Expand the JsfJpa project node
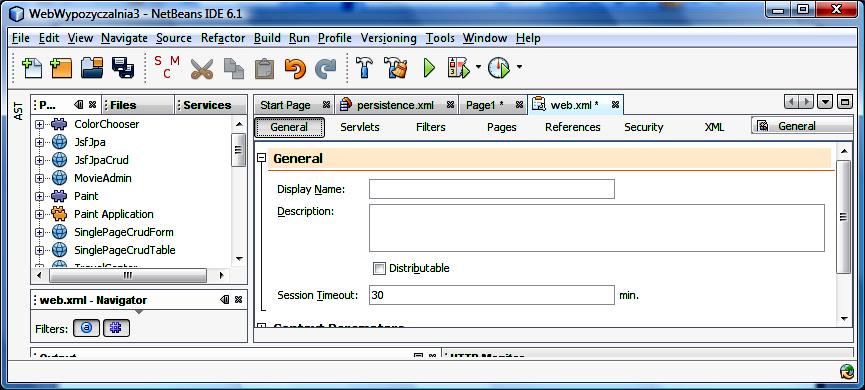 pyautogui.click(x=39, y=142)
